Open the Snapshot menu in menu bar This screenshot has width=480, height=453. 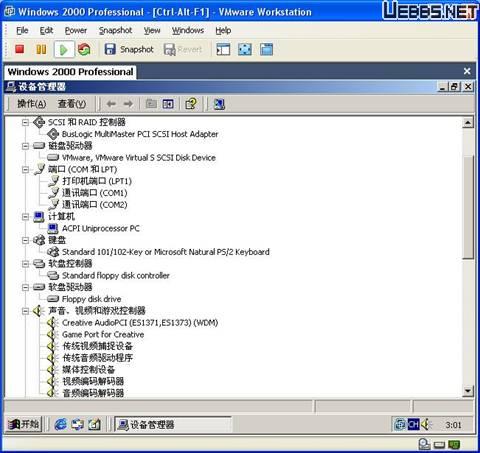(x=115, y=30)
